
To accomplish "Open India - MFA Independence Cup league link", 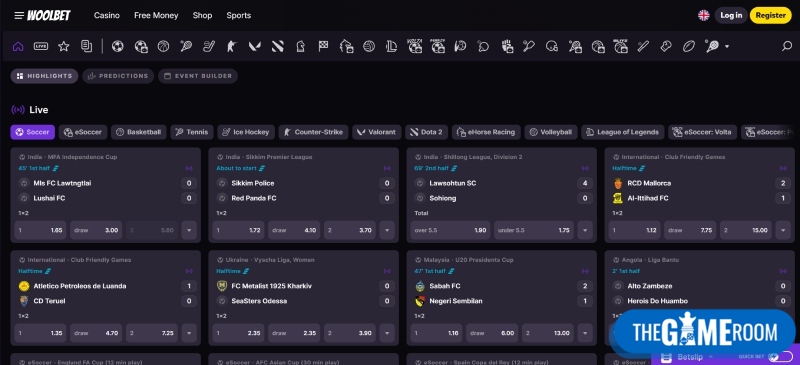I will coord(72,157).
